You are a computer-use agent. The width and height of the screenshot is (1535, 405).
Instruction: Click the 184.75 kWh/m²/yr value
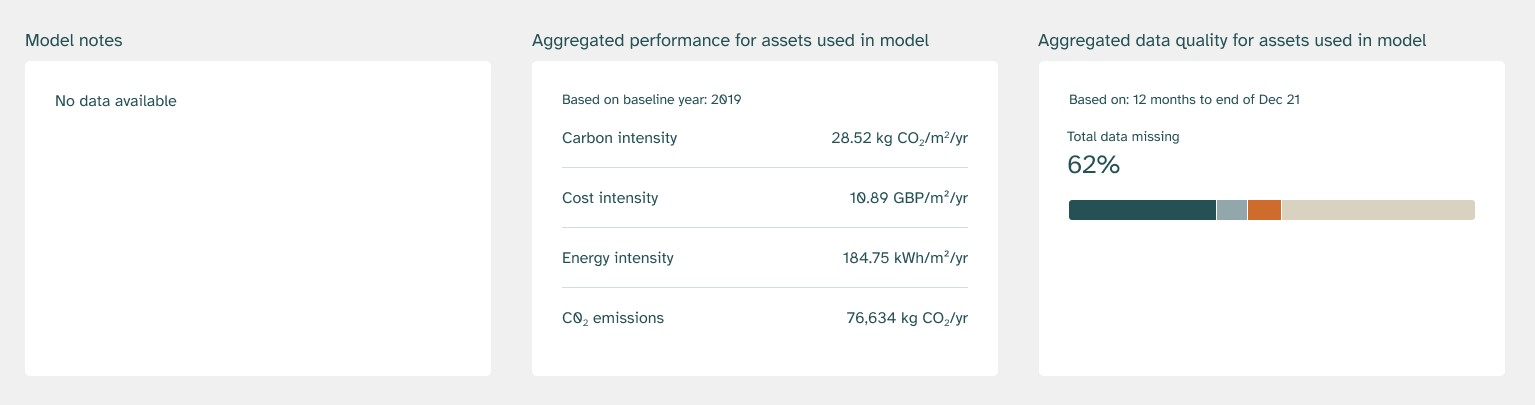point(905,258)
